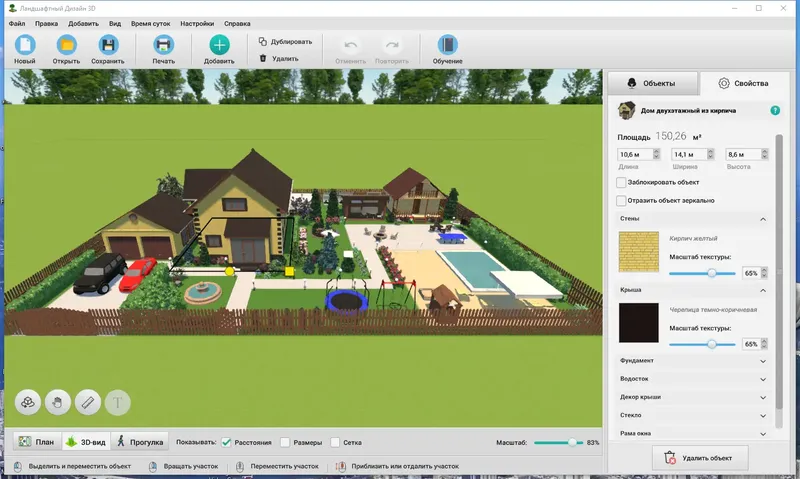Click Удалить trash item in the toolbar

[279, 59]
